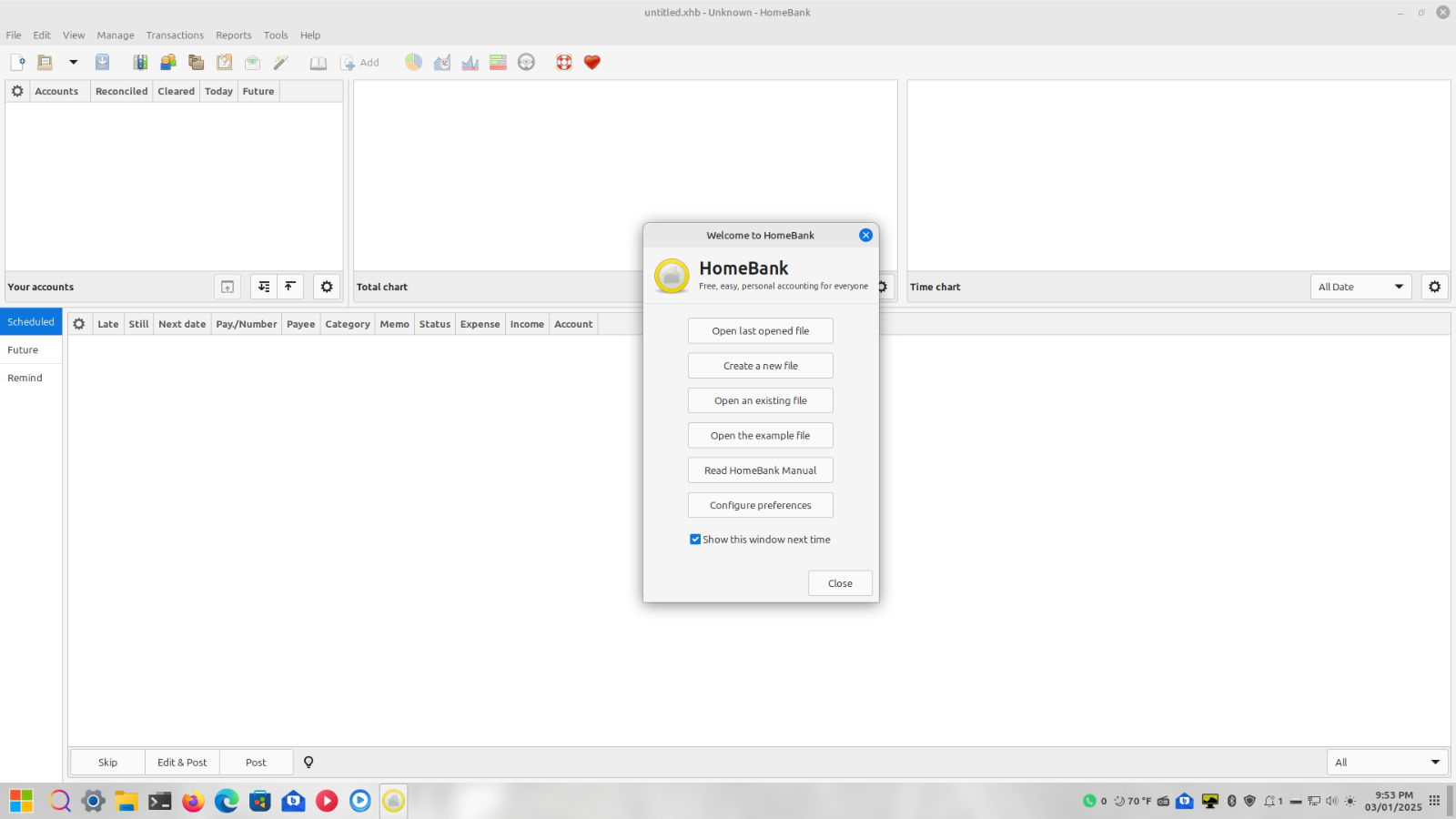
Task: Click the accounts group popup icon
Action: 227,287
